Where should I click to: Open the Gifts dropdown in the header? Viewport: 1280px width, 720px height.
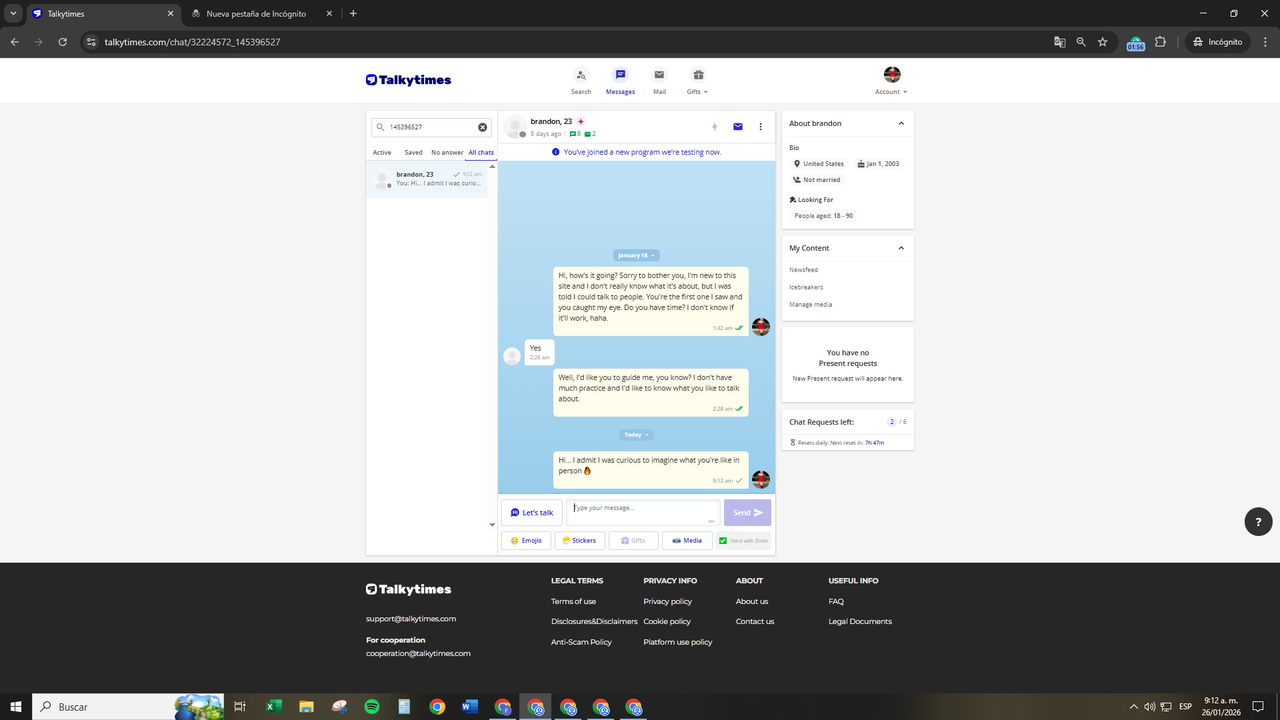pos(698,81)
